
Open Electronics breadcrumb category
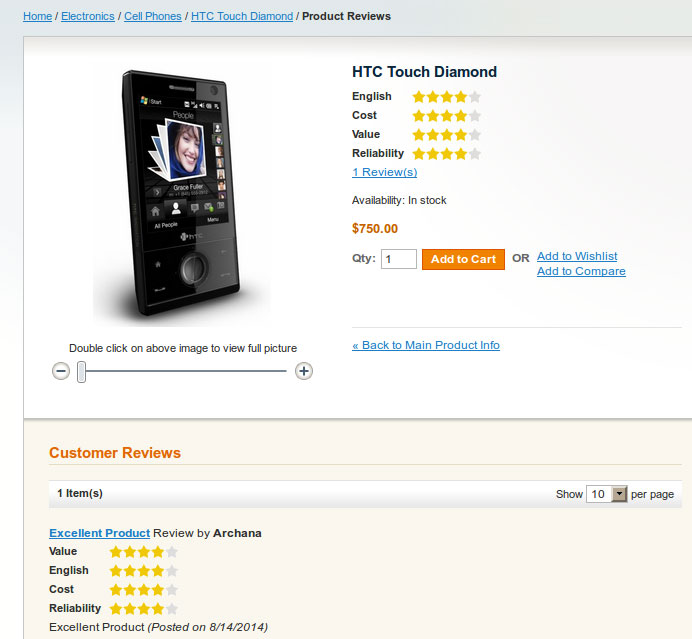[88, 16]
